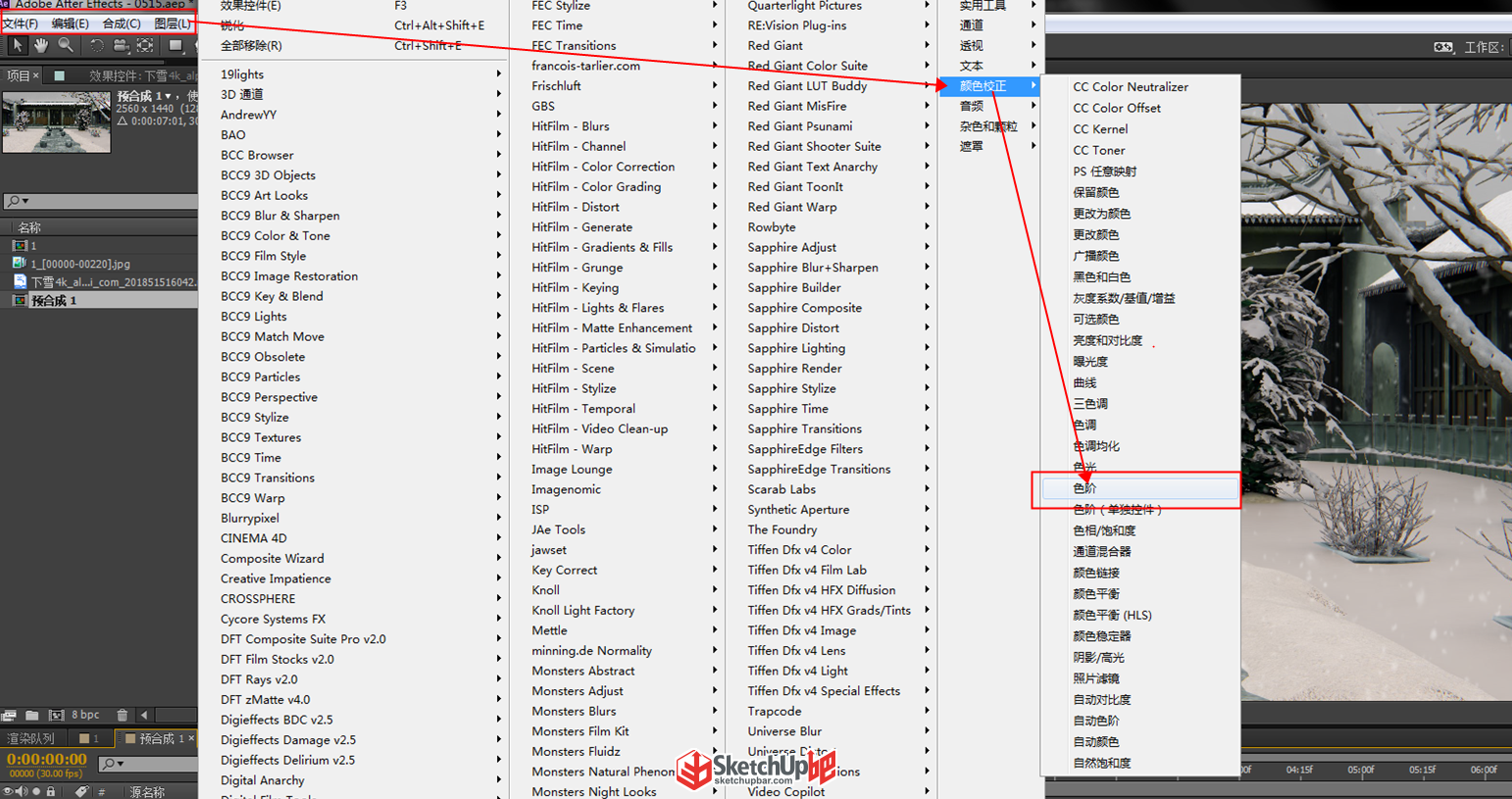Click the project panel left scroll arrow
Image resolution: width=1512 pixels, height=799 pixels.
coord(144,716)
